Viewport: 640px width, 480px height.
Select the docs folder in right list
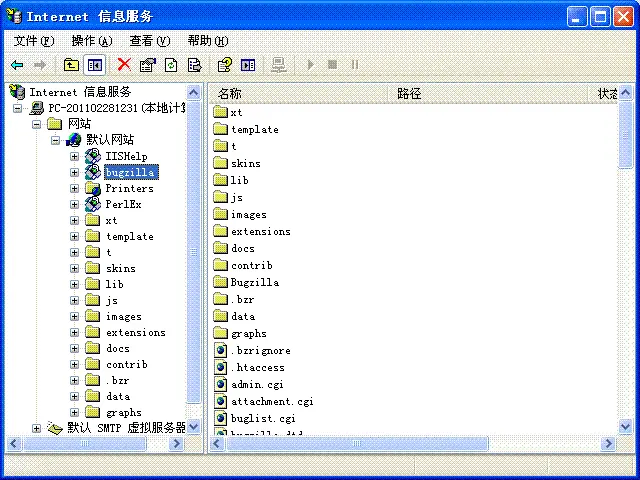[243, 248]
